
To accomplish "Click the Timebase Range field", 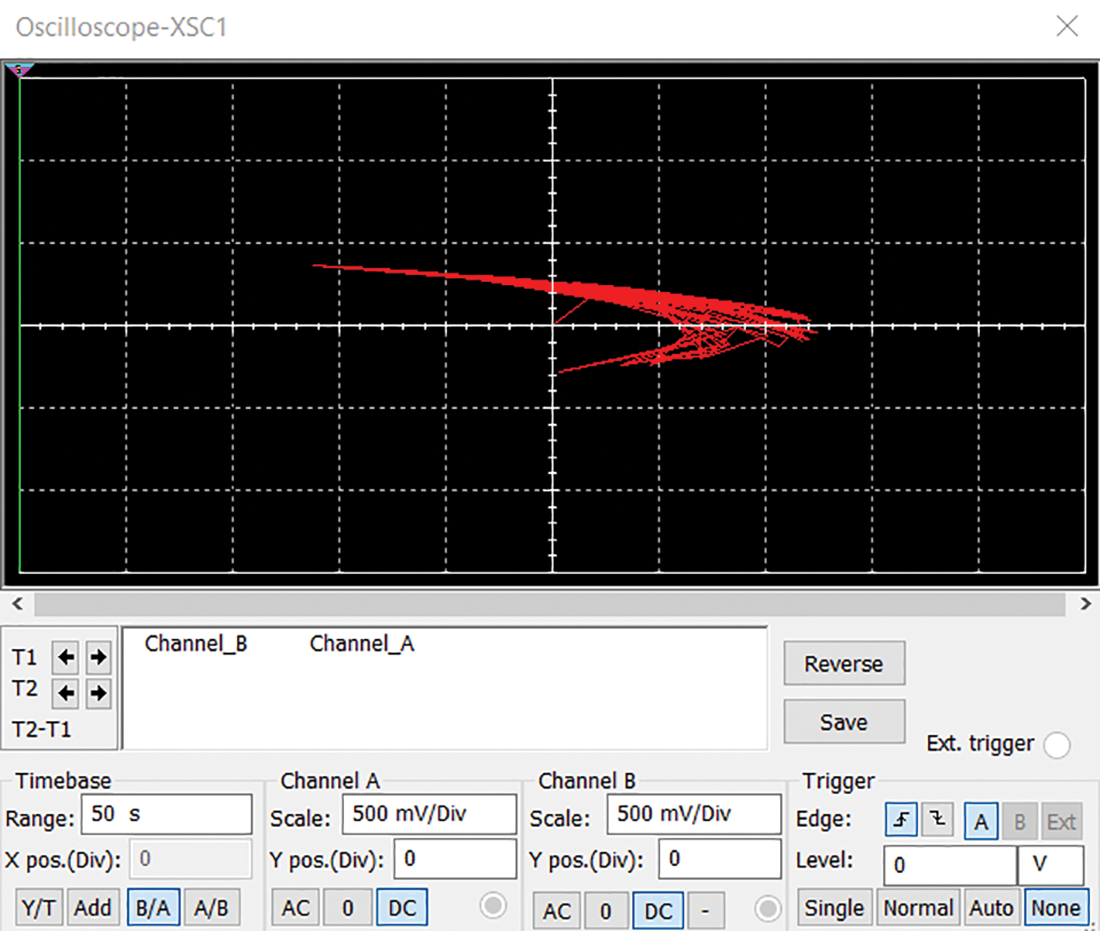I will pyautogui.click(x=166, y=814).
